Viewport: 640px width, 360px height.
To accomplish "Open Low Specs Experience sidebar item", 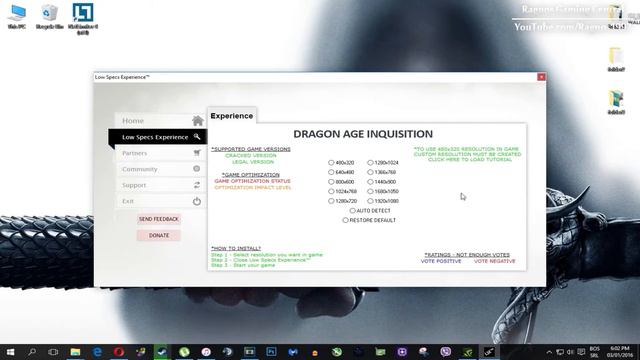I will tap(158, 137).
